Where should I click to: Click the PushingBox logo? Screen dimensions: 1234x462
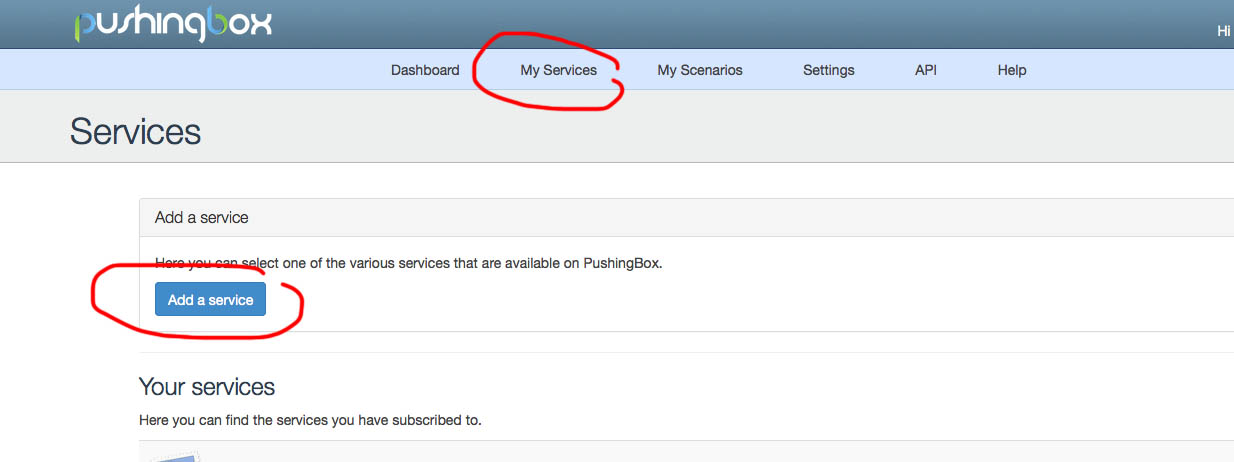pos(173,24)
